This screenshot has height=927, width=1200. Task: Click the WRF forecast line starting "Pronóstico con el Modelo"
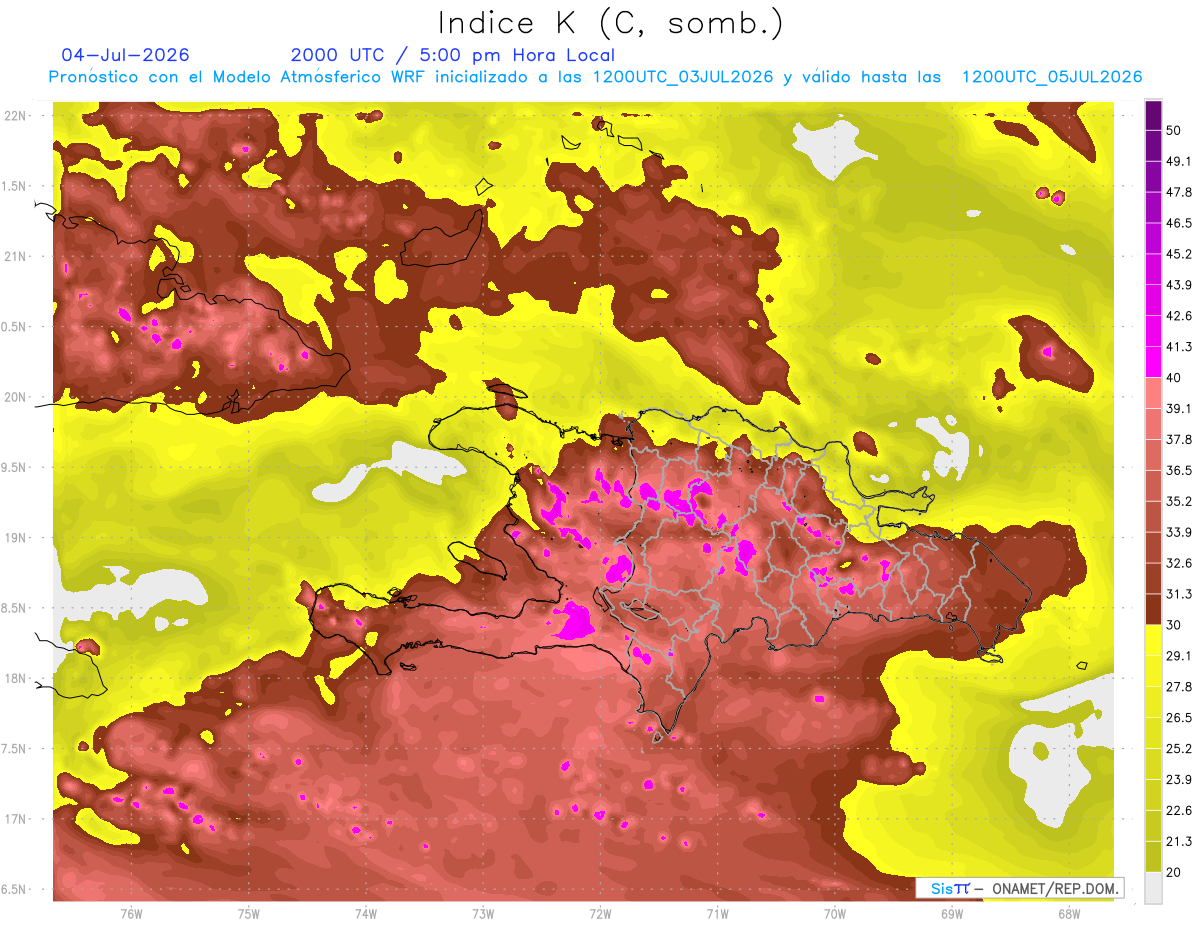coord(596,77)
